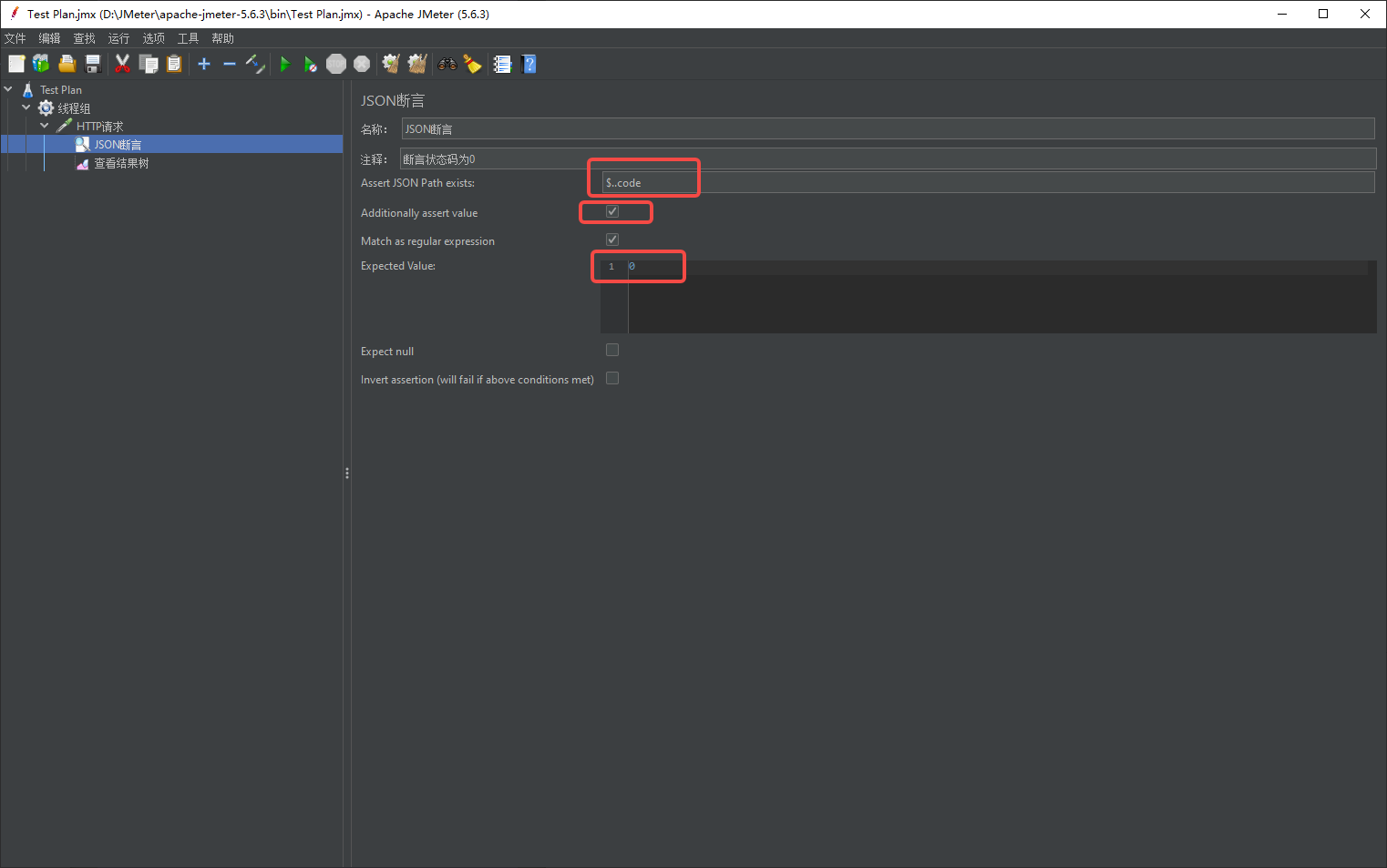This screenshot has width=1387, height=868.
Task: Select the Test Plan tree row label
Action: click(x=60, y=90)
